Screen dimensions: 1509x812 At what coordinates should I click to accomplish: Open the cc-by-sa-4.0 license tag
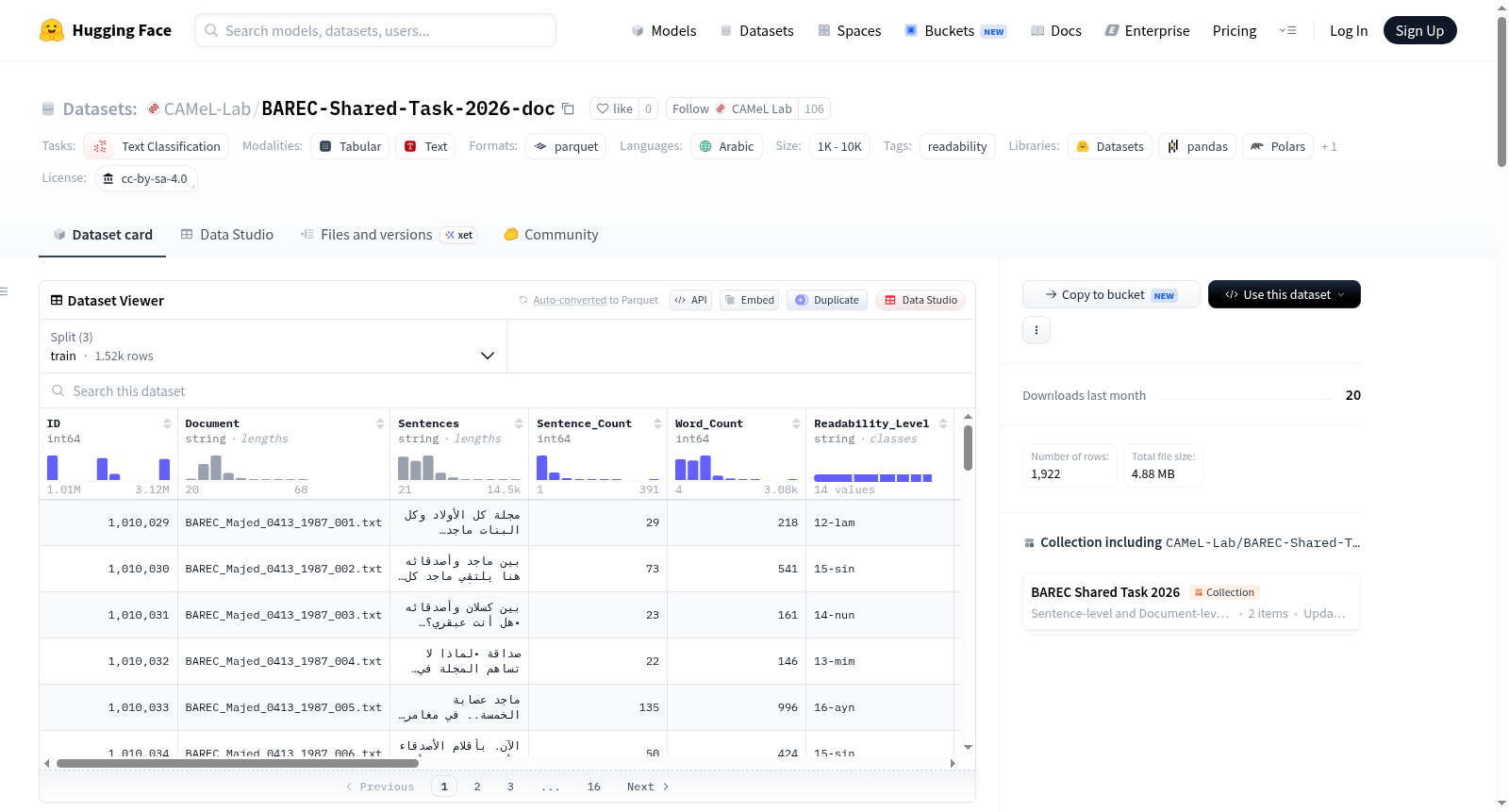pyautogui.click(x=145, y=178)
